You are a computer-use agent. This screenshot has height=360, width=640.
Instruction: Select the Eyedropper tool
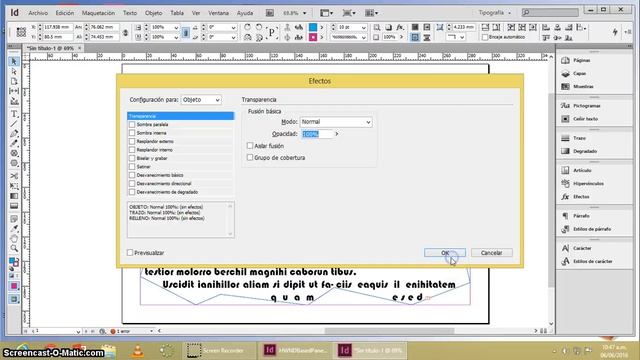point(14,229)
